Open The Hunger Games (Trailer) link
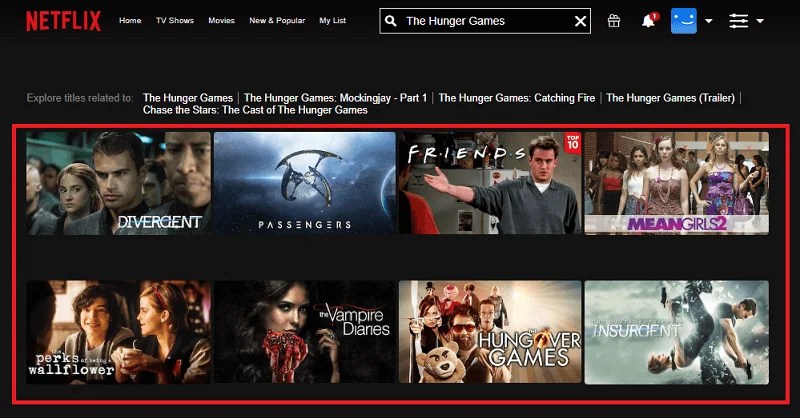 click(670, 98)
